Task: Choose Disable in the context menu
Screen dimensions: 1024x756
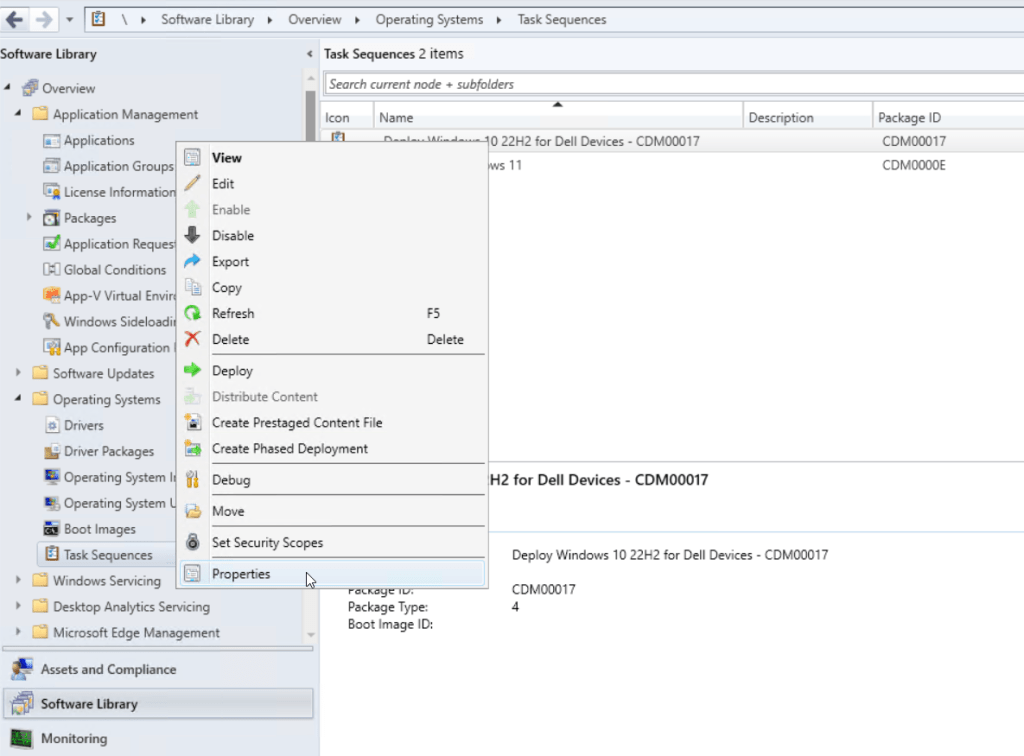Action: (233, 236)
